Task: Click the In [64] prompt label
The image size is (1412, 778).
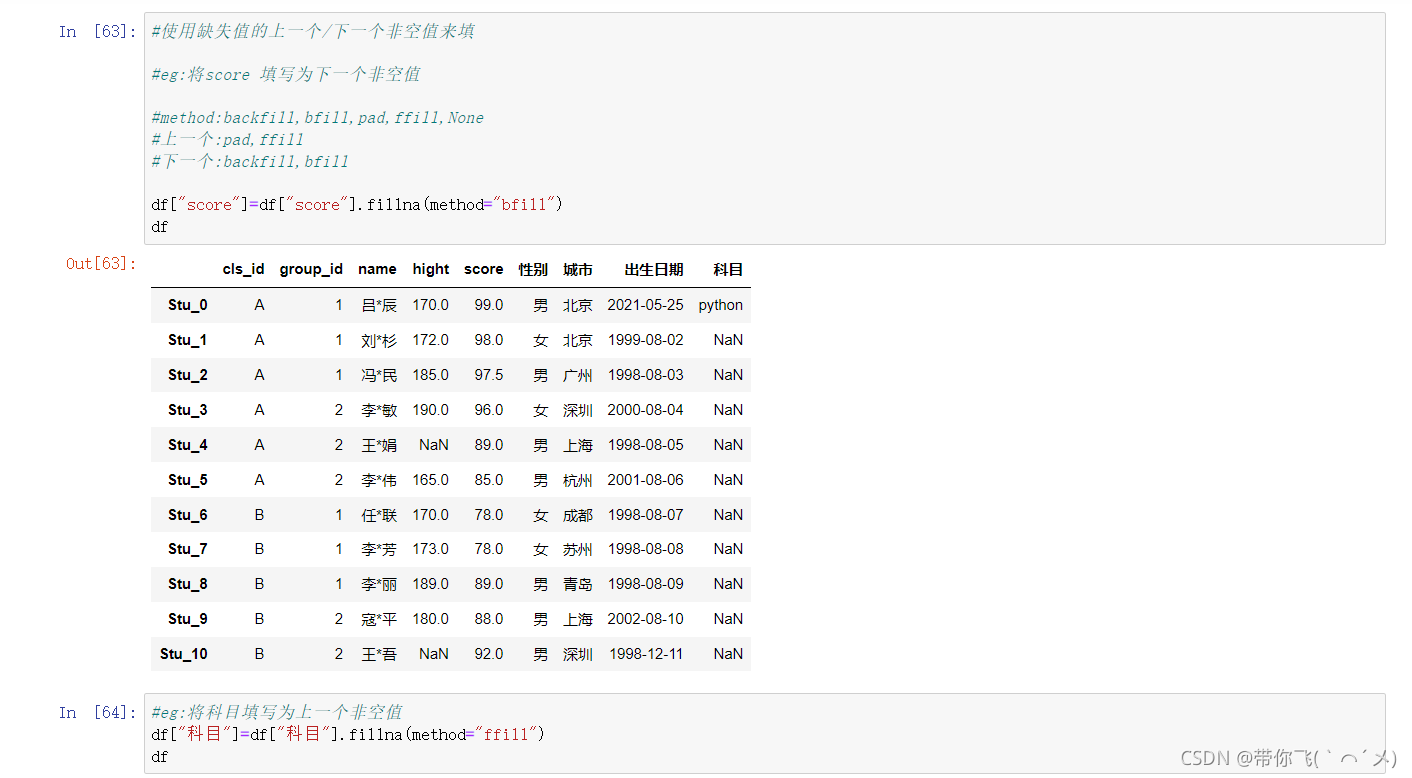Action: (x=97, y=712)
